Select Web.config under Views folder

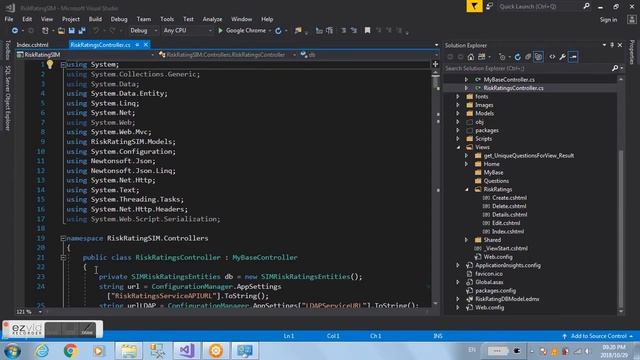(498, 257)
